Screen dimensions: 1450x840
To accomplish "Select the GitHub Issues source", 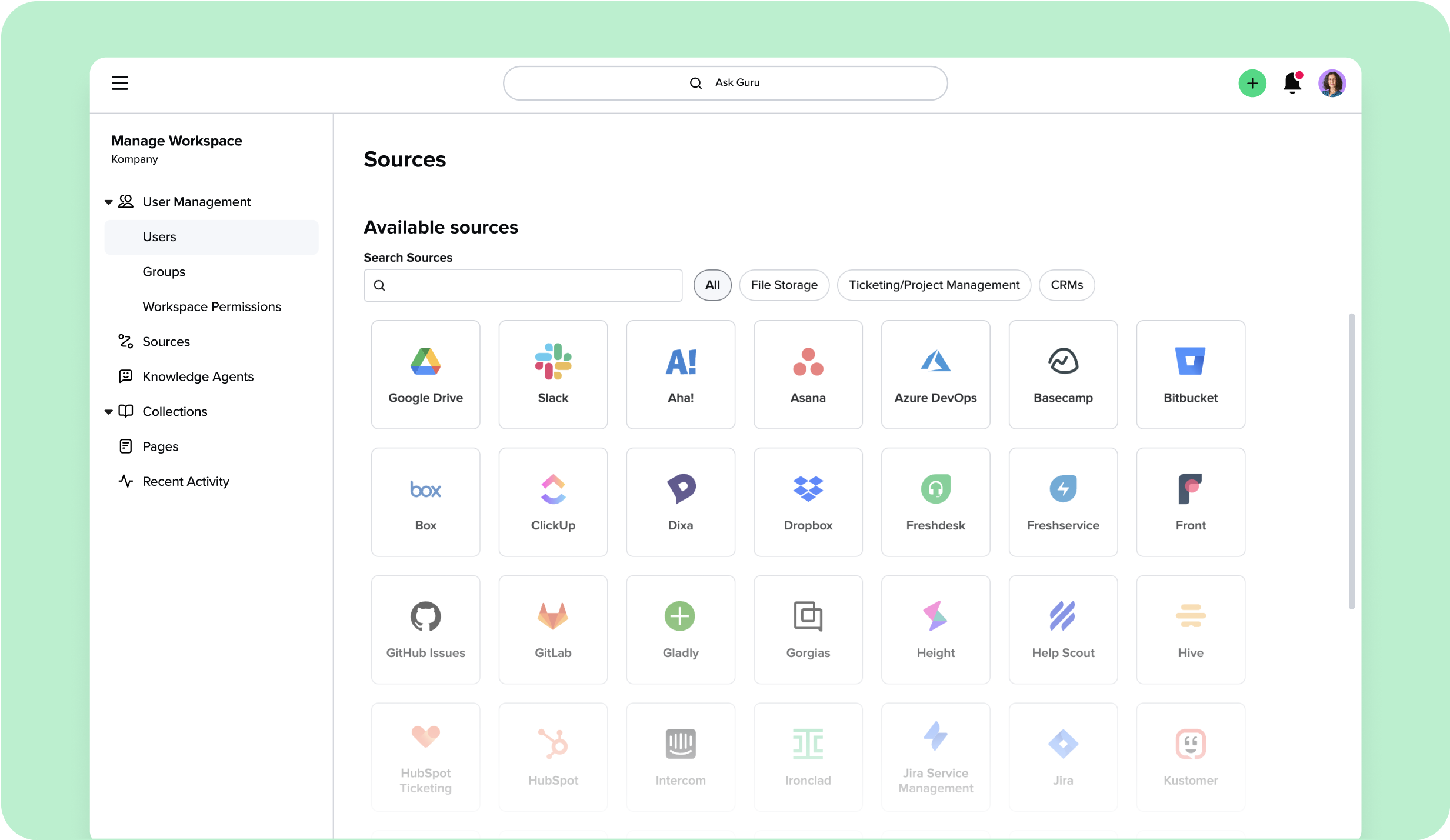I will [x=425, y=629].
